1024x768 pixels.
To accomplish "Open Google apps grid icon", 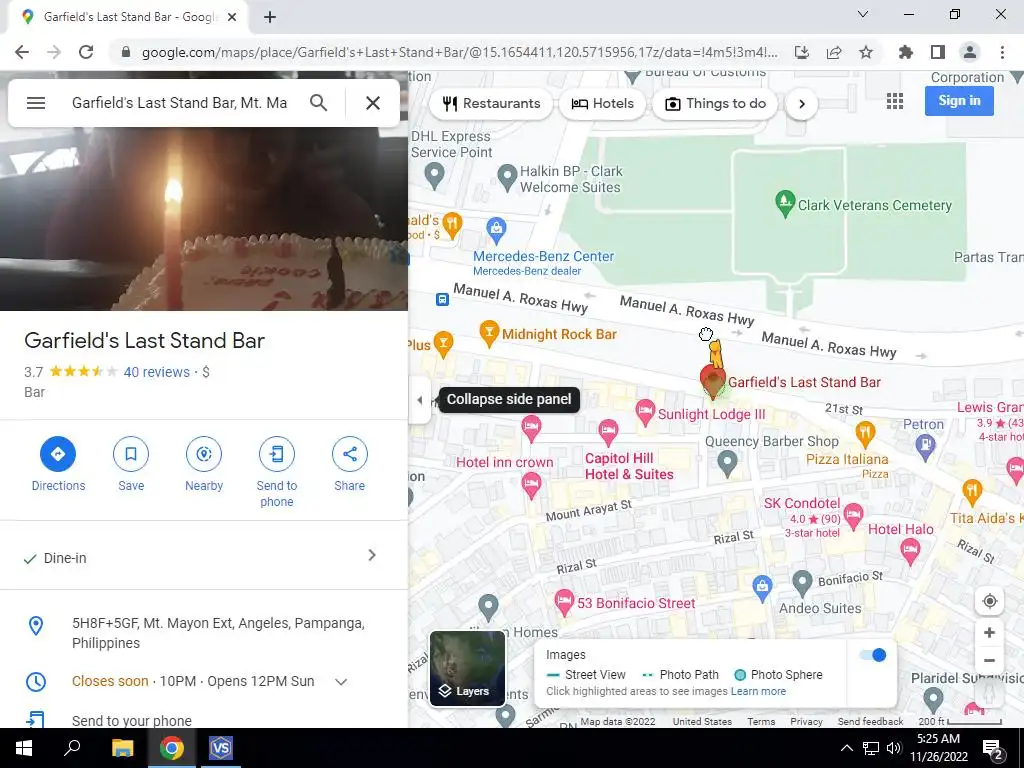I will [x=895, y=101].
